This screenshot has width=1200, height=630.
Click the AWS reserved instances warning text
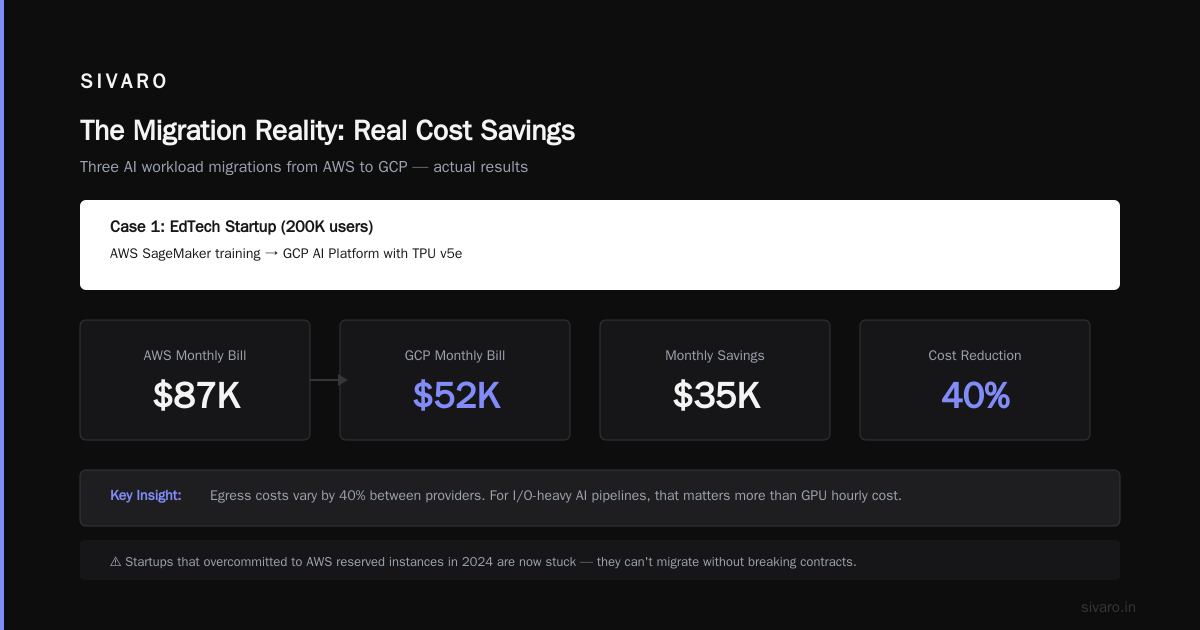491,562
